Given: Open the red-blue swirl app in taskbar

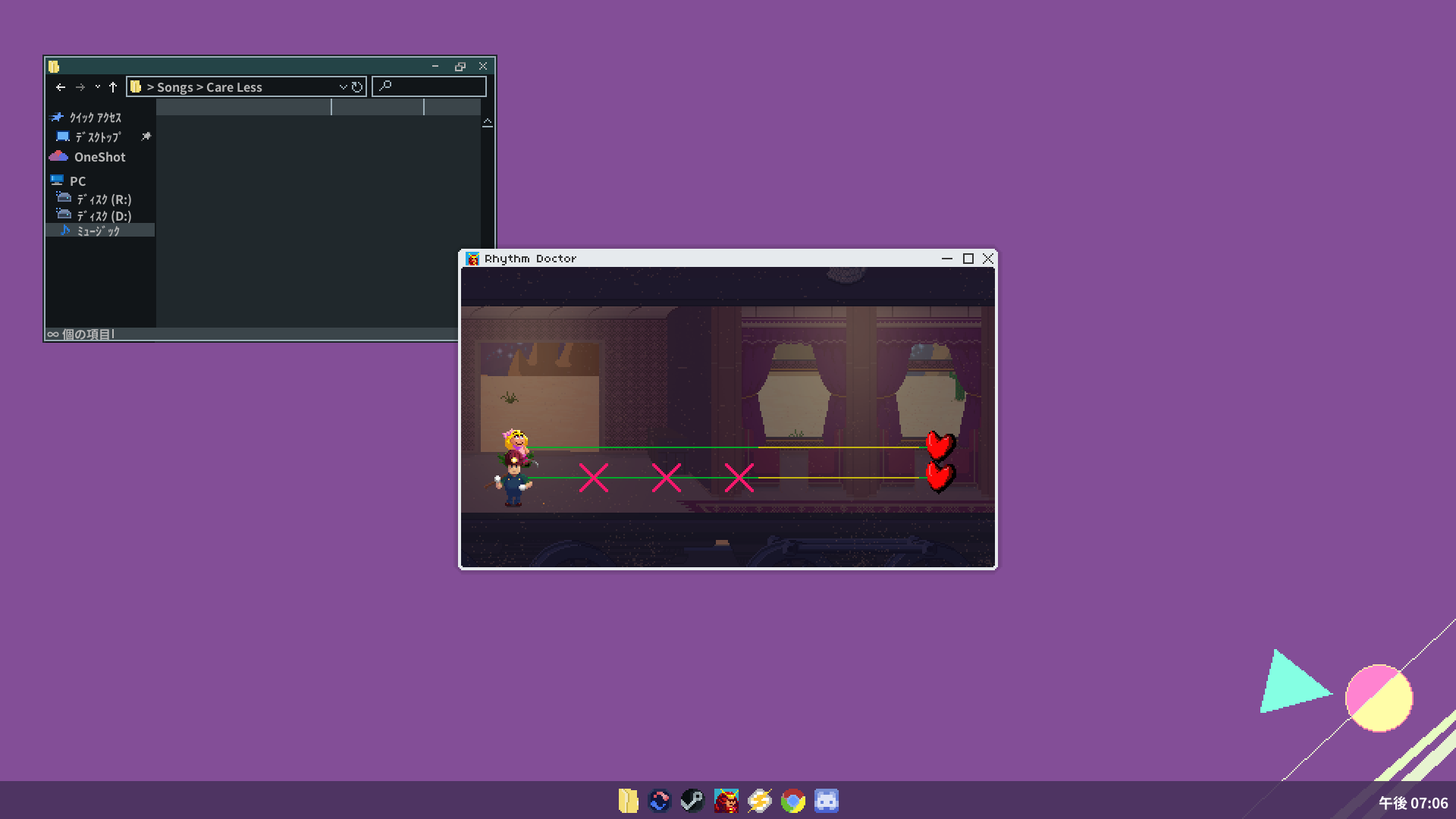Looking at the screenshot, I should (660, 801).
